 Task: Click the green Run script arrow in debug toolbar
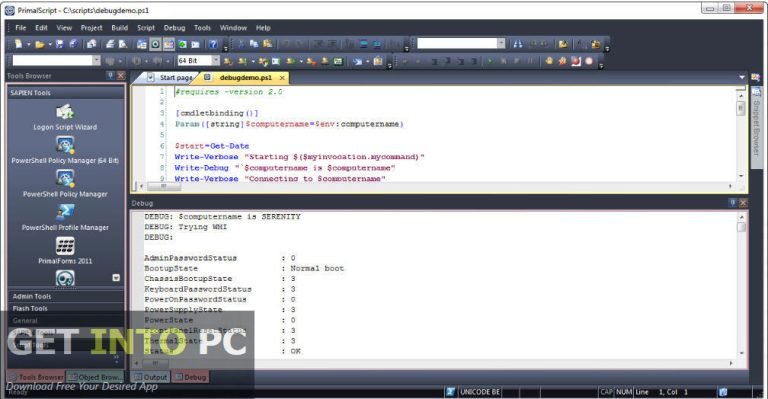[x=490, y=61]
